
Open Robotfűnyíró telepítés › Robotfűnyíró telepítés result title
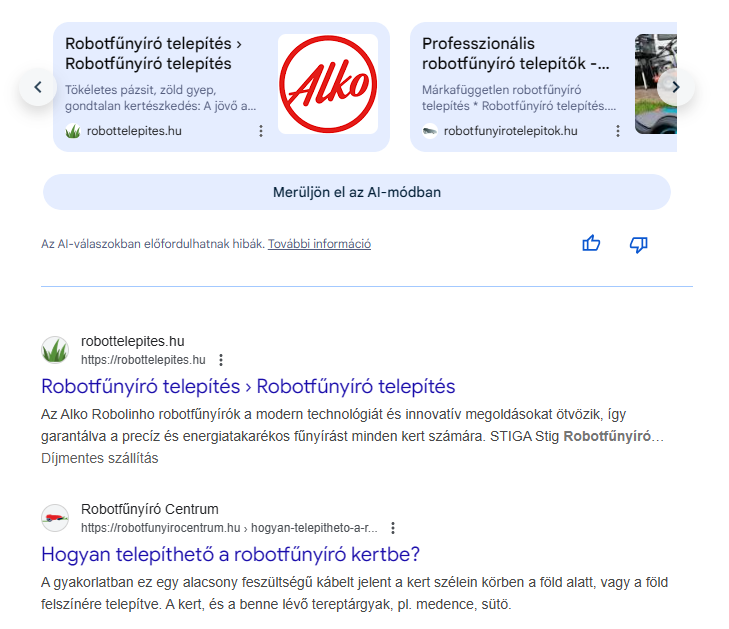(x=248, y=386)
